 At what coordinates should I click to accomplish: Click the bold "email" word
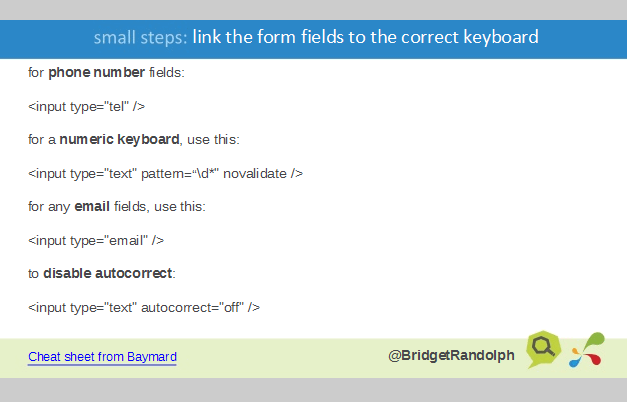pyautogui.click(x=91, y=206)
